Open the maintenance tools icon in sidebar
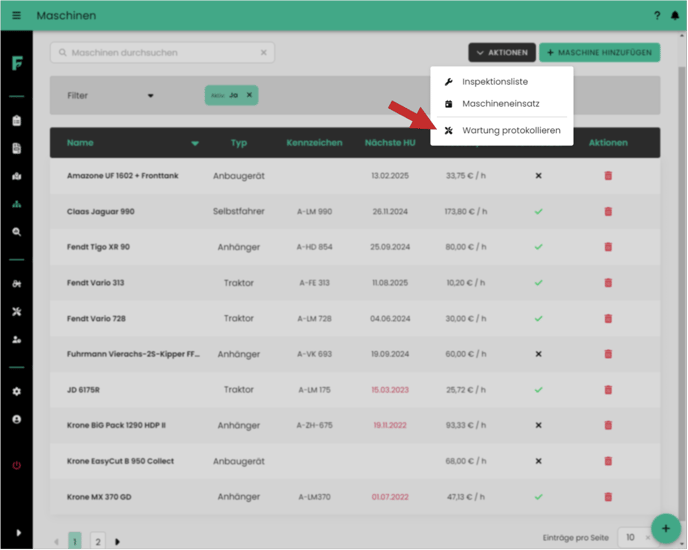This screenshot has height=550, width=688. 17,312
